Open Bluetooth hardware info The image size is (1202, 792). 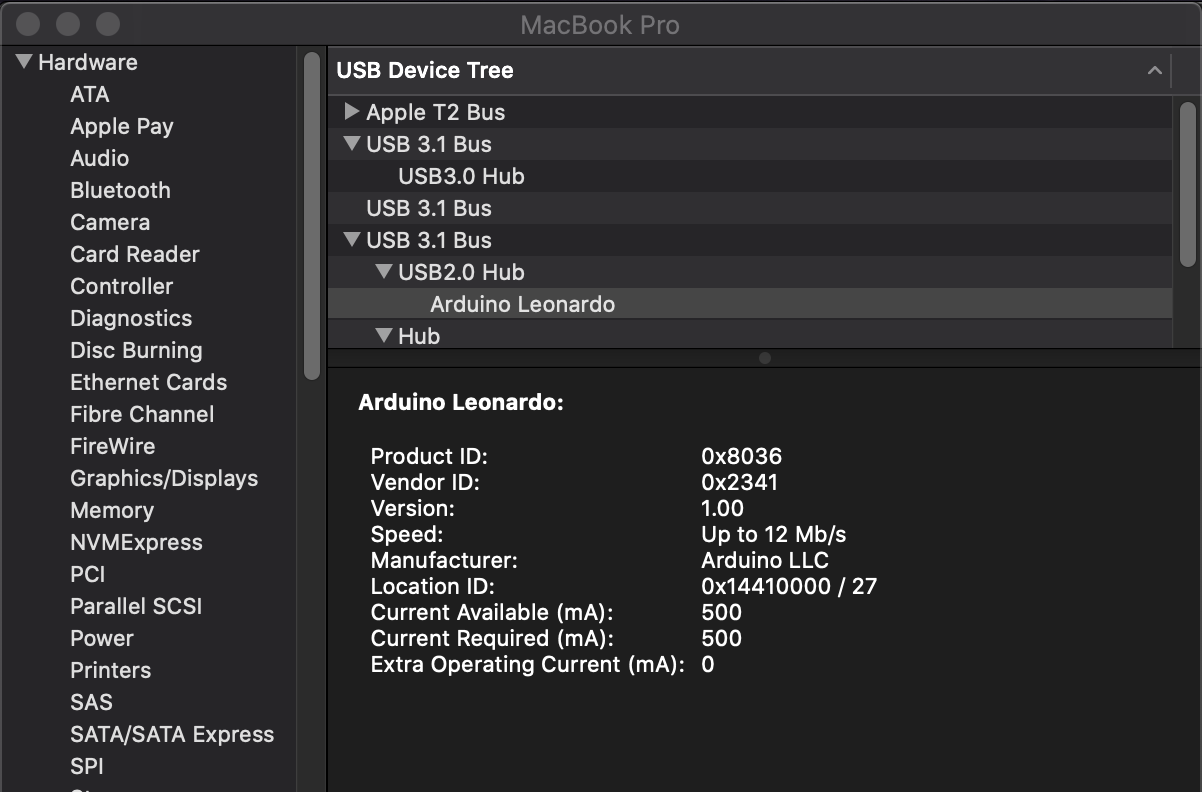click(x=120, y=190)
